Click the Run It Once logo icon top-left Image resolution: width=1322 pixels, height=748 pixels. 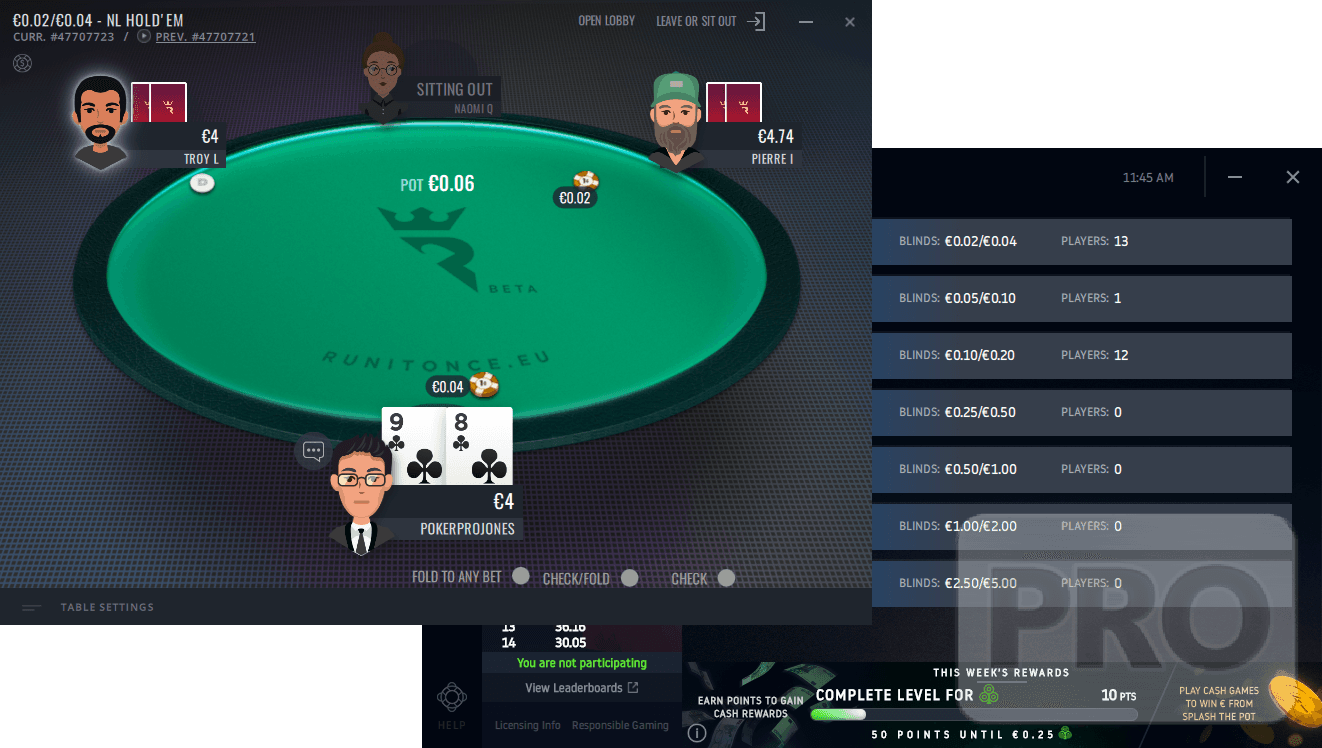click(22, 63)
